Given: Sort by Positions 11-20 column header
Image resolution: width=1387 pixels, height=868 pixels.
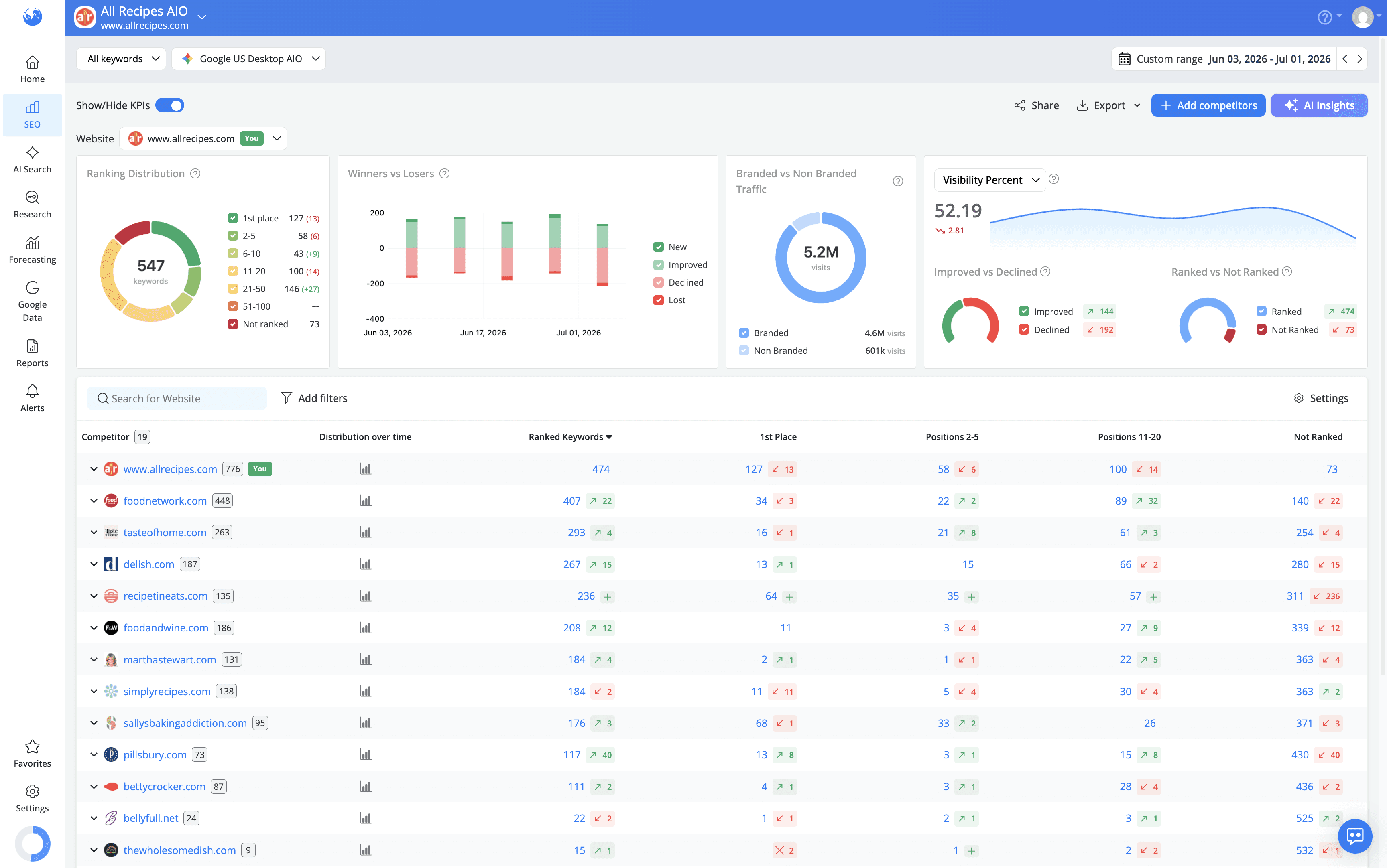Looking at the screenshot, I should (x=1129, y=437).
